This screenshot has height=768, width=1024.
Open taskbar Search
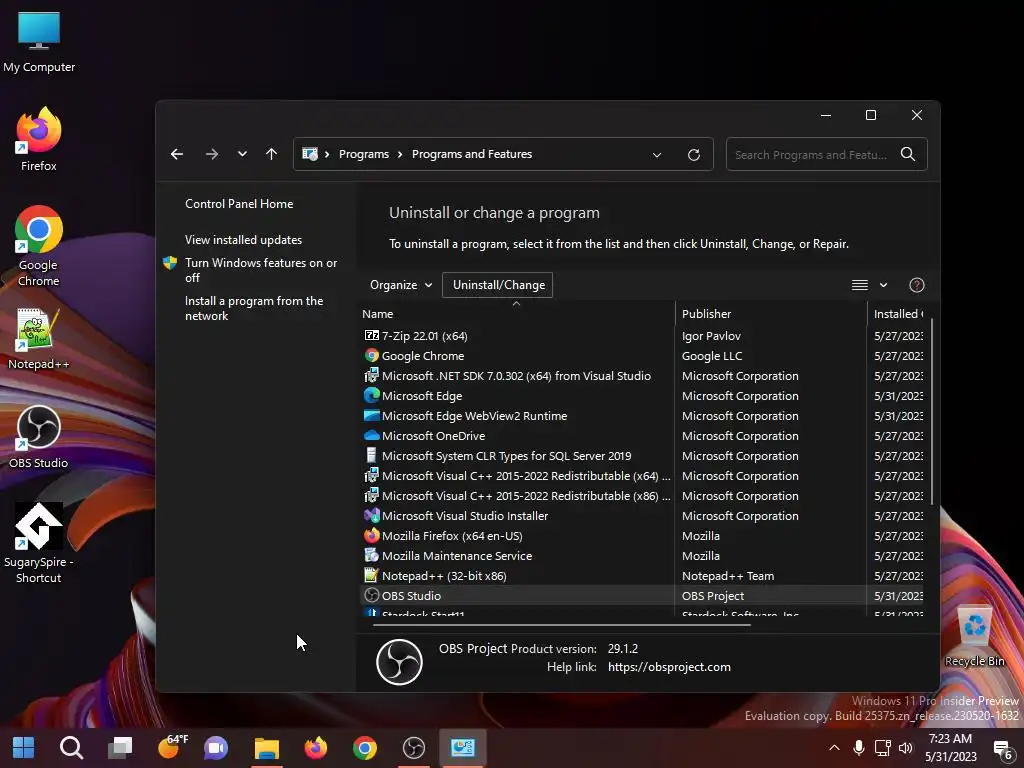click(x=71, y=748)
